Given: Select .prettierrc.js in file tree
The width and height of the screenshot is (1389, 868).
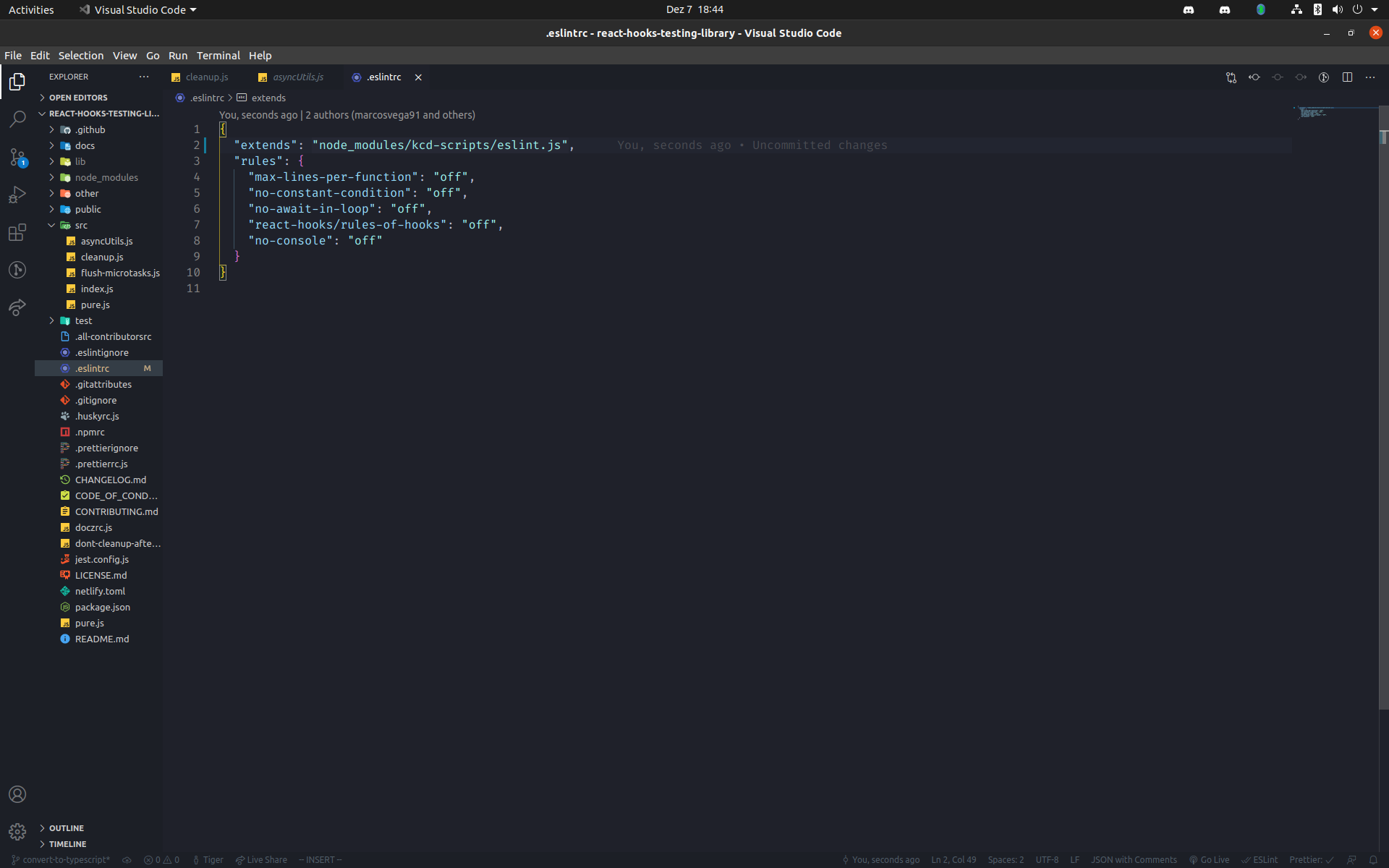Looking at the screenshot, I should 98,464.
